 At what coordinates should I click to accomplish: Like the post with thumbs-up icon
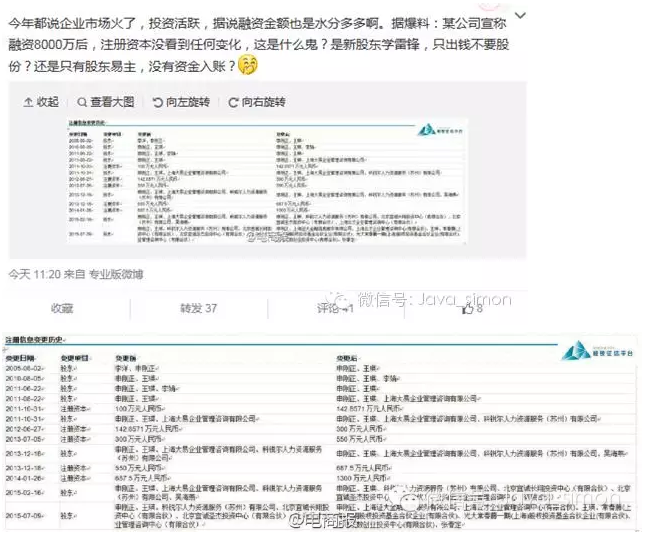[467, 308]
